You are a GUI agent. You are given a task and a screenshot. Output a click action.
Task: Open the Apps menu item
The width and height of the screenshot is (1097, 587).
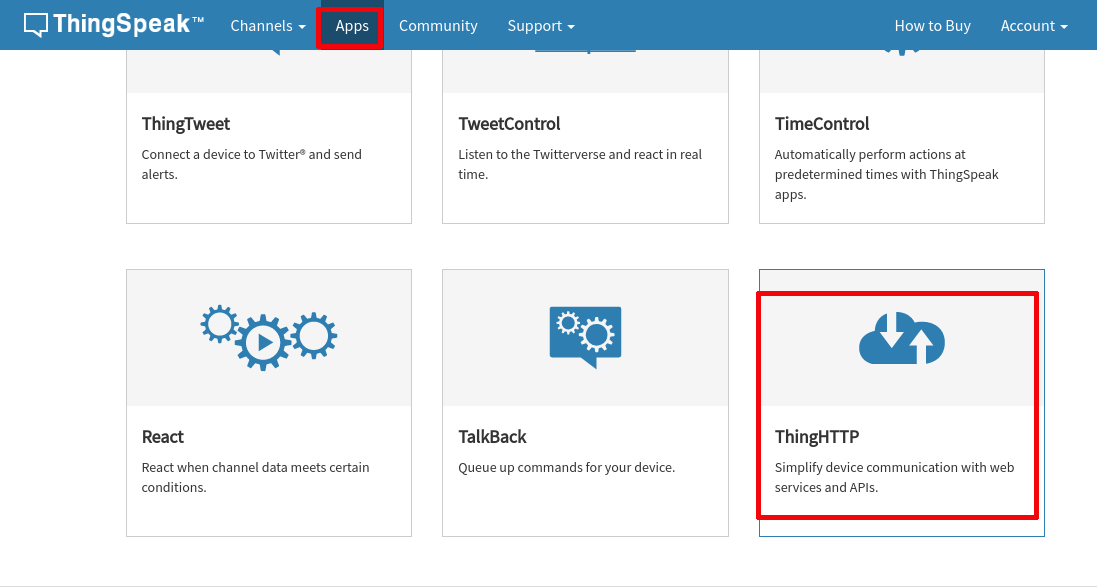pos(352,26)
